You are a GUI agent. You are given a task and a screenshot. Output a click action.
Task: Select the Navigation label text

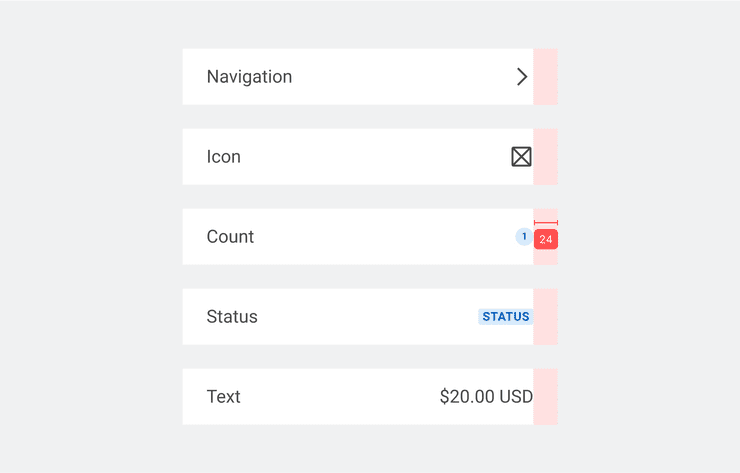[249, 77]
